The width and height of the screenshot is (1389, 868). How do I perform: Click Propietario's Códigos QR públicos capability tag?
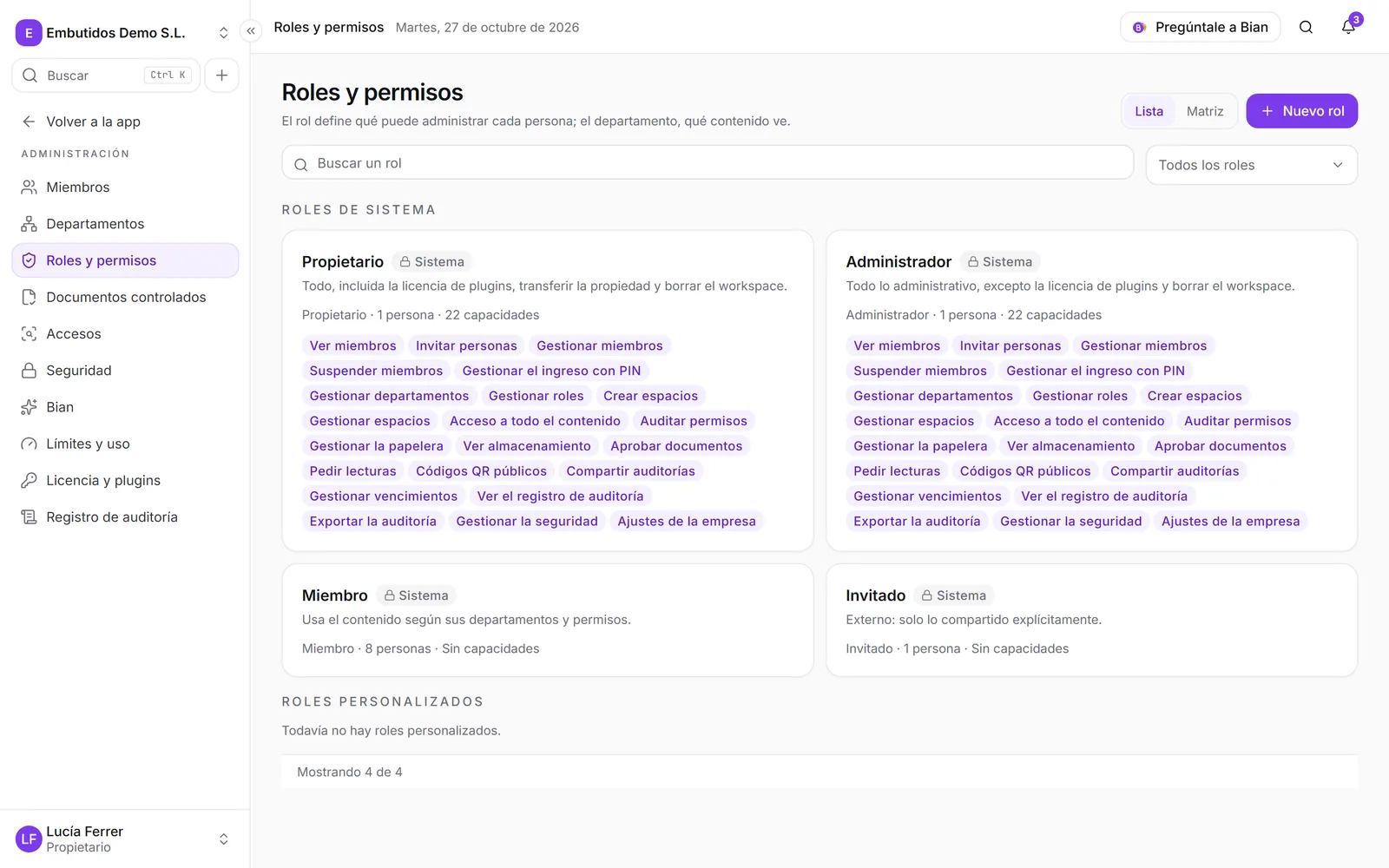coord(481,471)
